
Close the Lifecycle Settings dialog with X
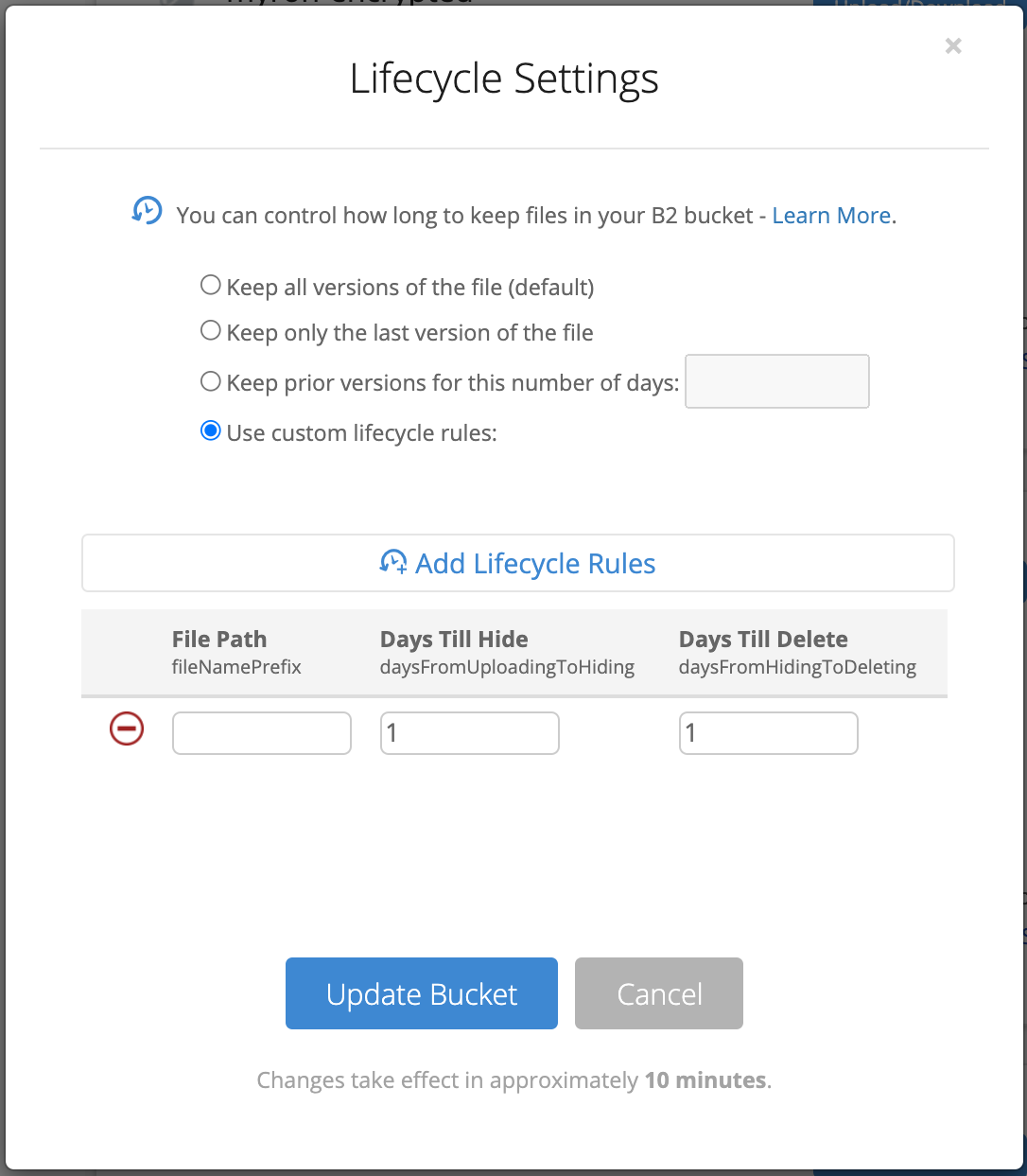pyautogui.click(x=953, y=45)
